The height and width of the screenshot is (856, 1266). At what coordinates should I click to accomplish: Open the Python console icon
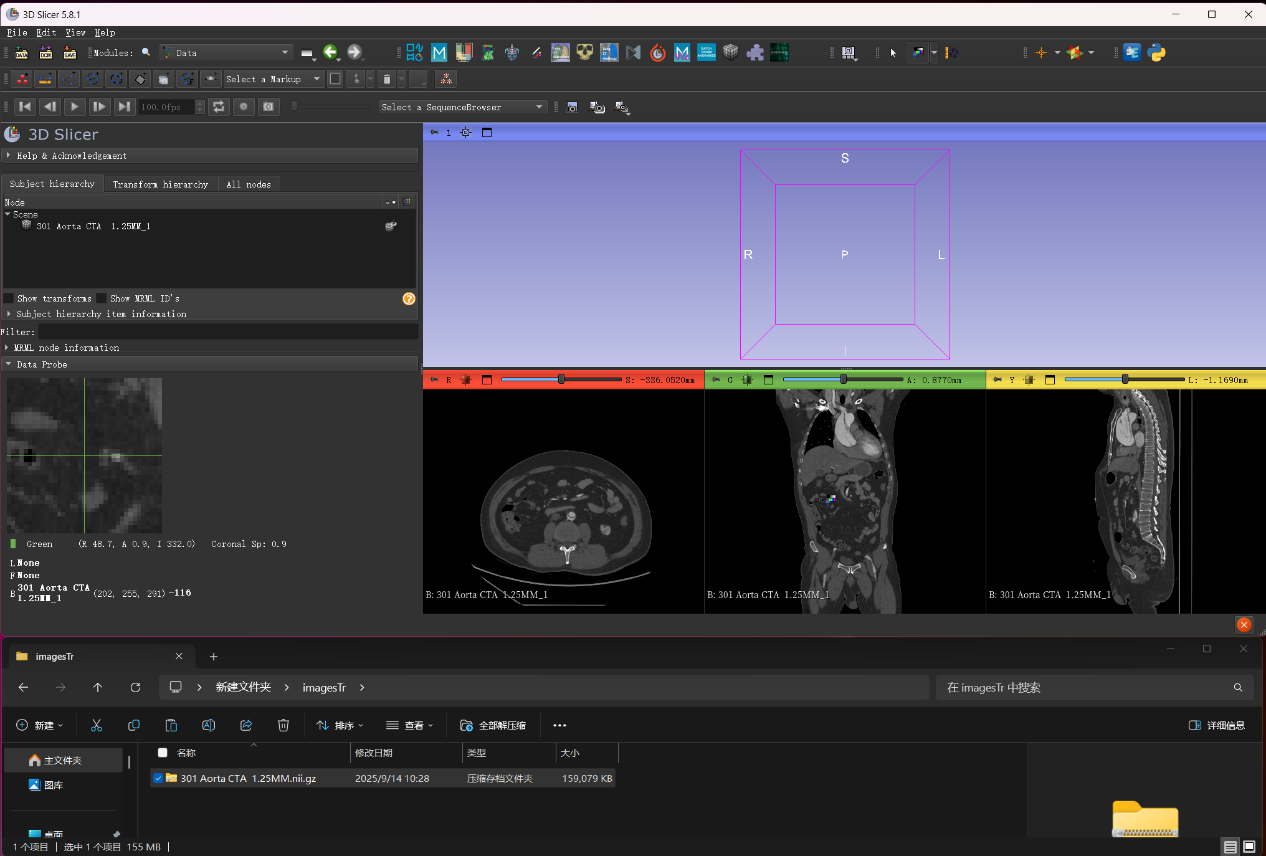coord(1157,52)
